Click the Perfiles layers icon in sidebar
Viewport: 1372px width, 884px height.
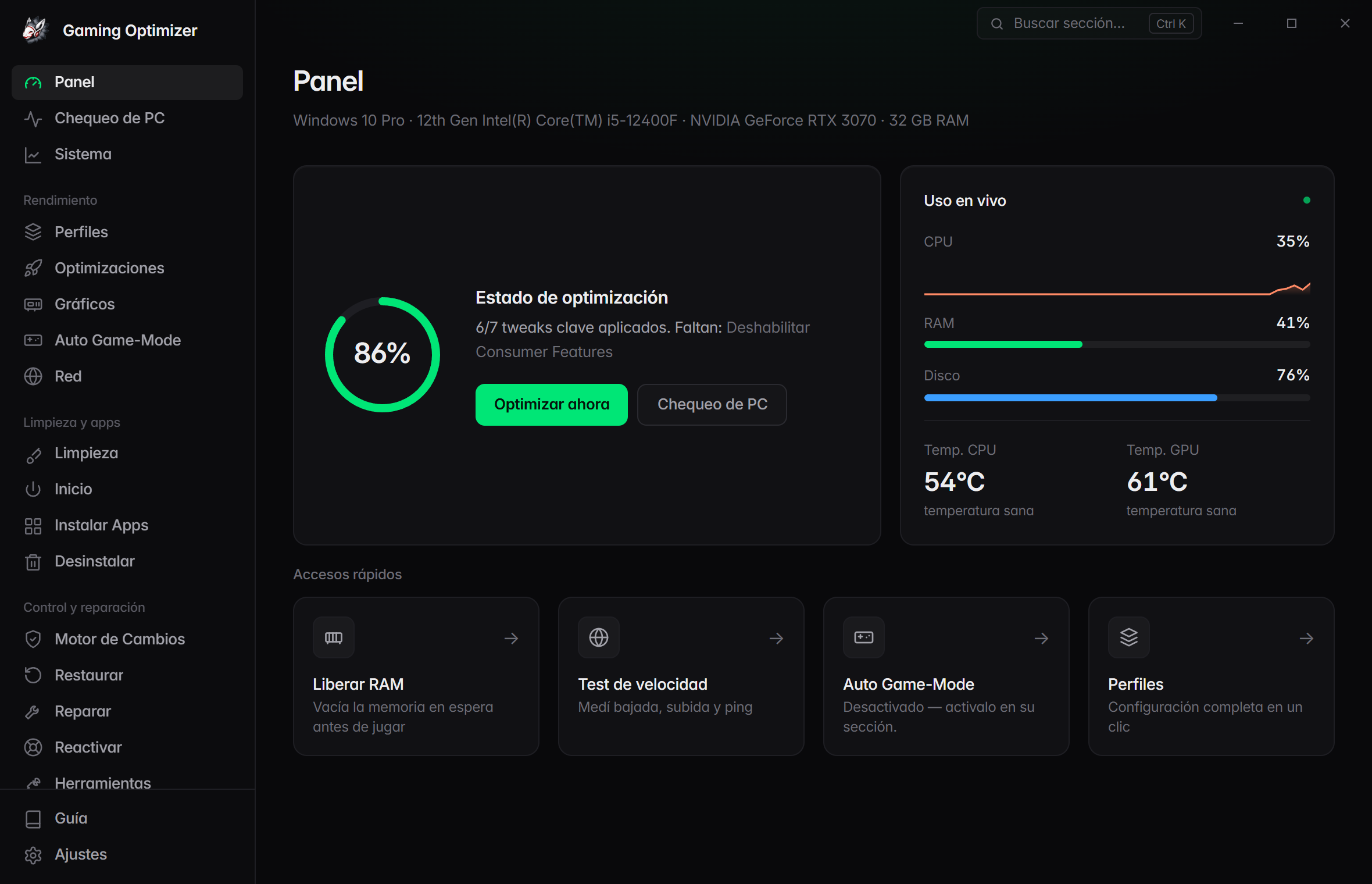click(x=33, y=232)
